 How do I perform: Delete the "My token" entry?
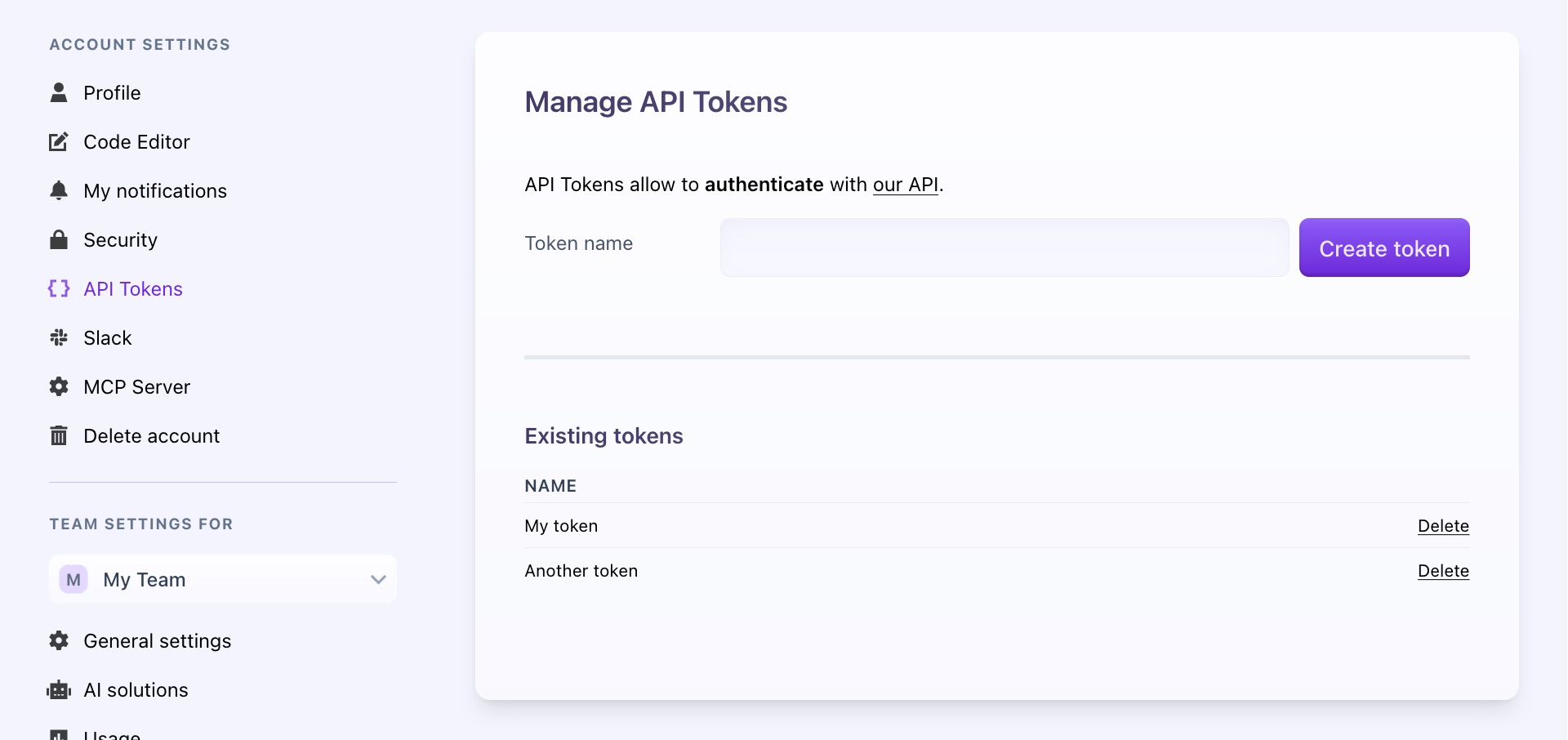pos(1443,526)
